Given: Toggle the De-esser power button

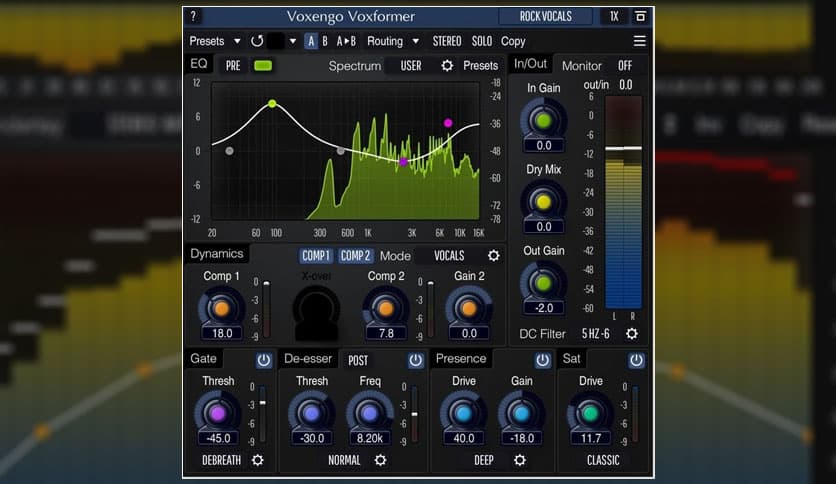Looking at the screenshot, I should 416,360.
